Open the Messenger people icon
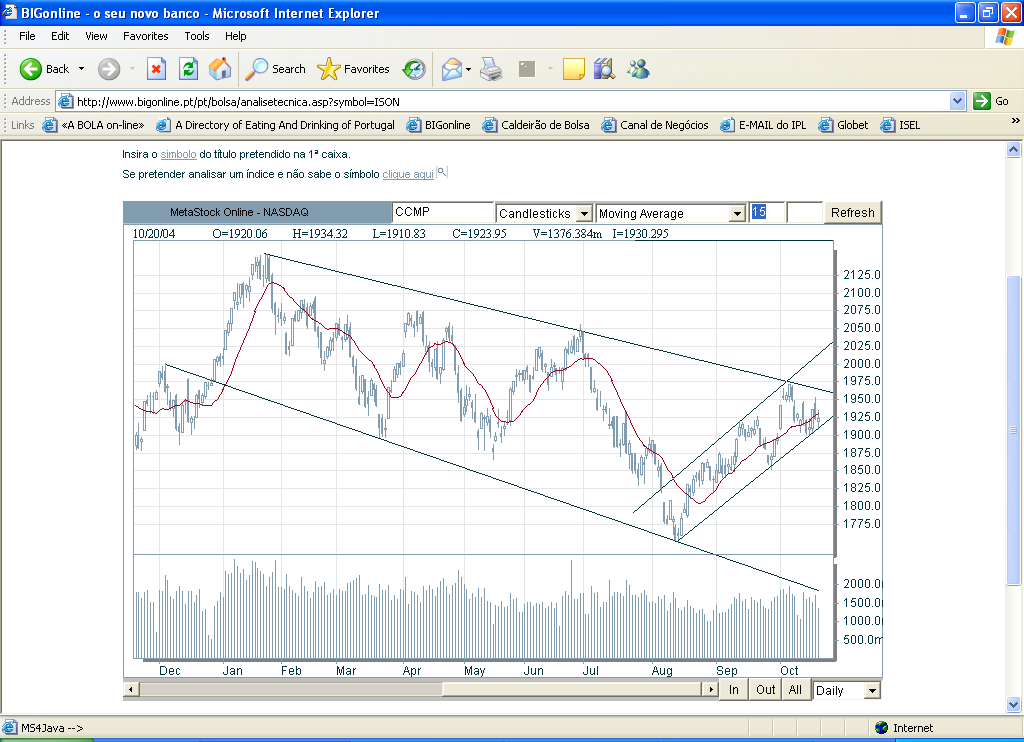1024x742 pixels. [x=638, y=69]
